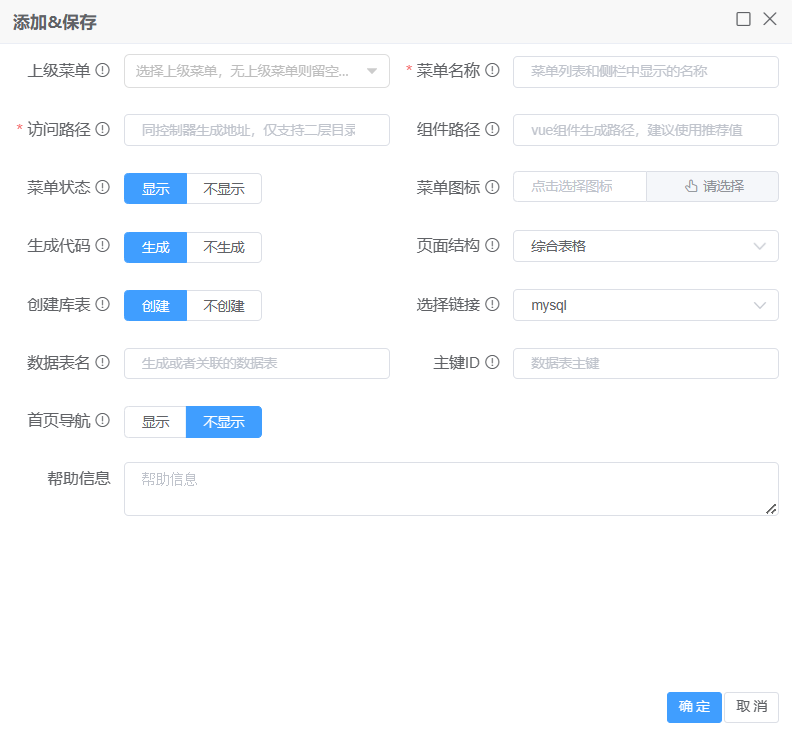The image size is (792, 738).
Task: Open the 选择链接 dropdown showing mysql
Action: pos(645,305)
